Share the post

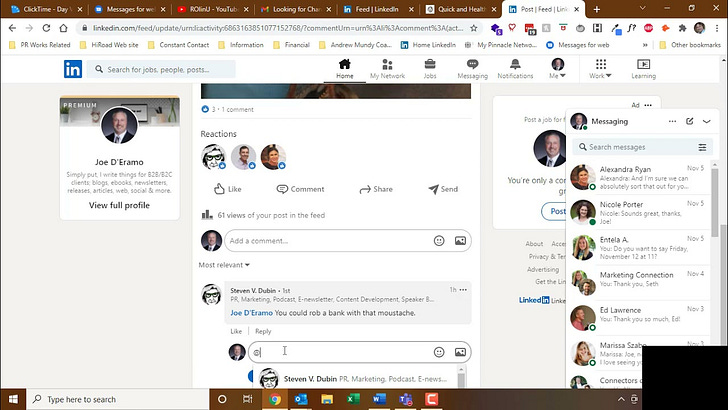pyautogui.click(x=376, y=189)
